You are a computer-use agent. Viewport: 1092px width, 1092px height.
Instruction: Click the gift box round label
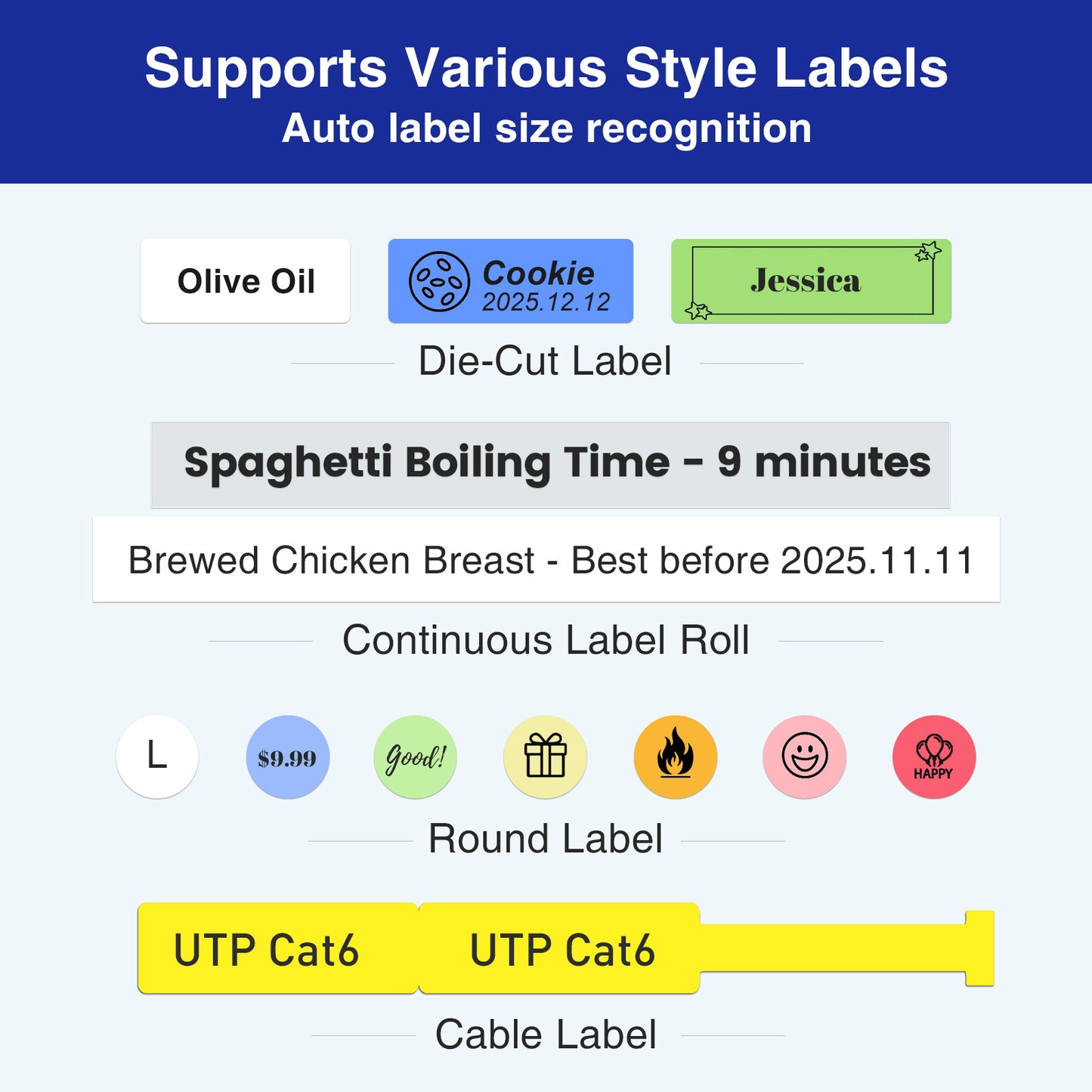pyautogui.click(x=545, y=756)
